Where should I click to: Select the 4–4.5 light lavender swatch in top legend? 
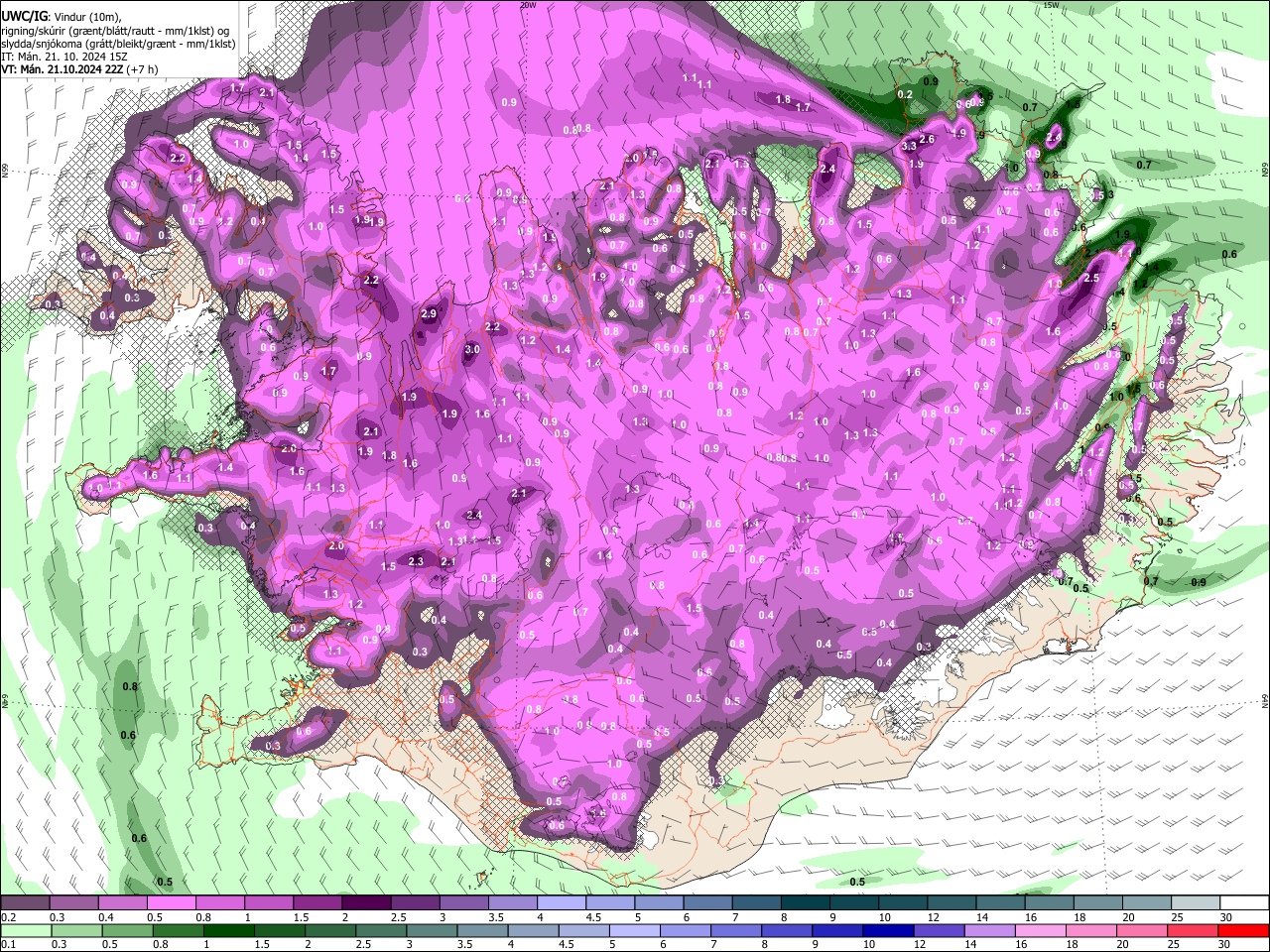coord(560,903)
